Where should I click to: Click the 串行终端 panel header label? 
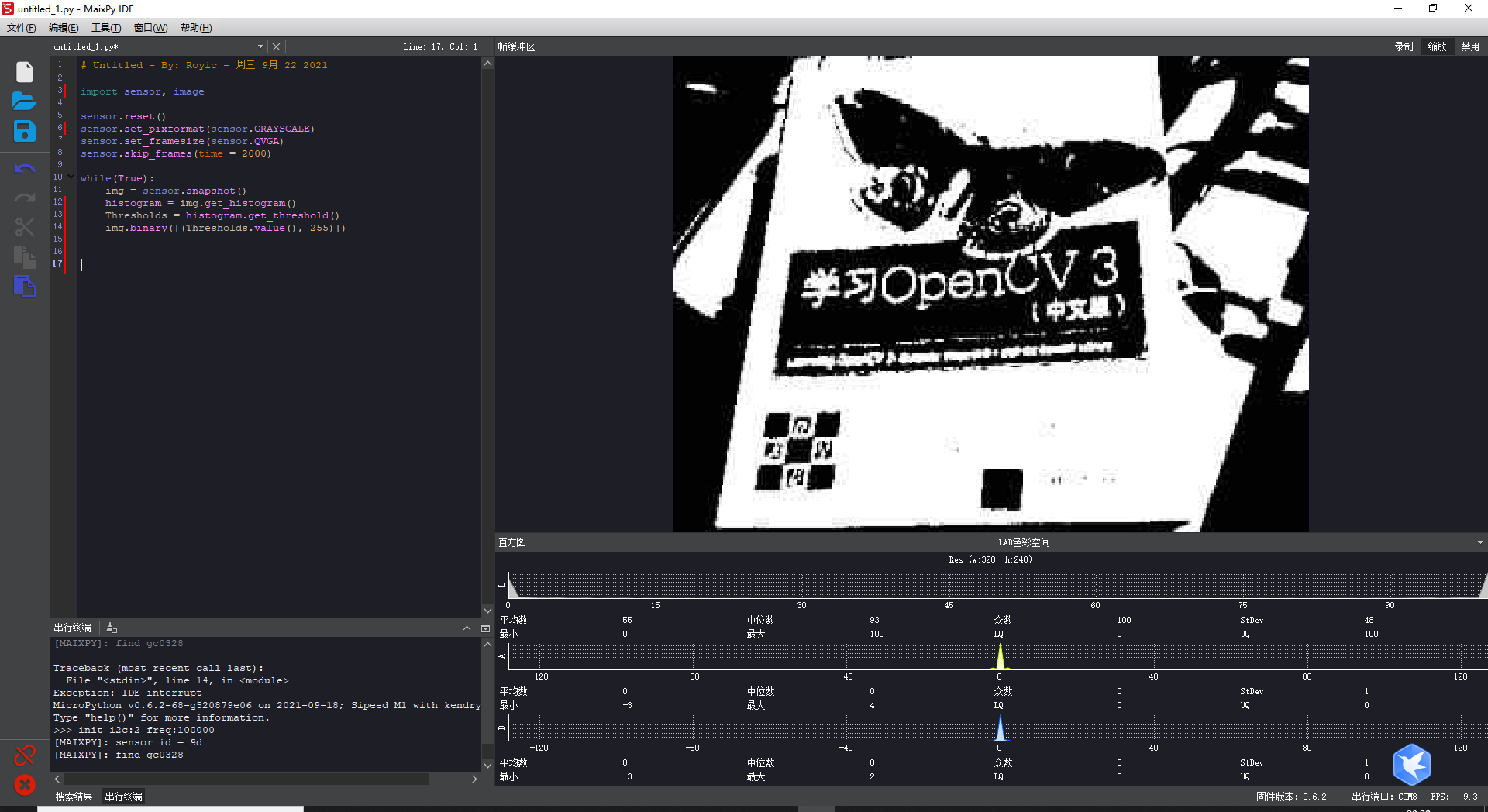[72, 628]
